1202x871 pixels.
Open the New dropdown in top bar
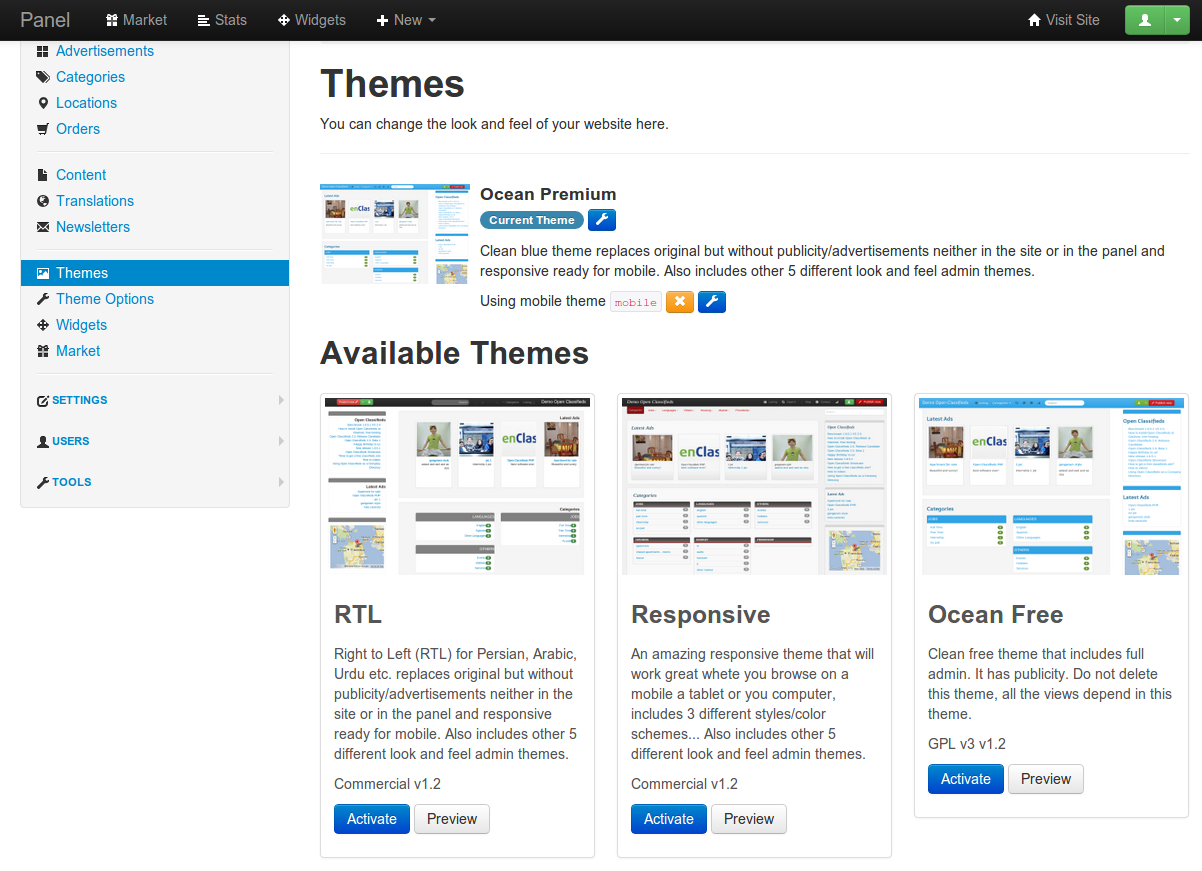406,20
